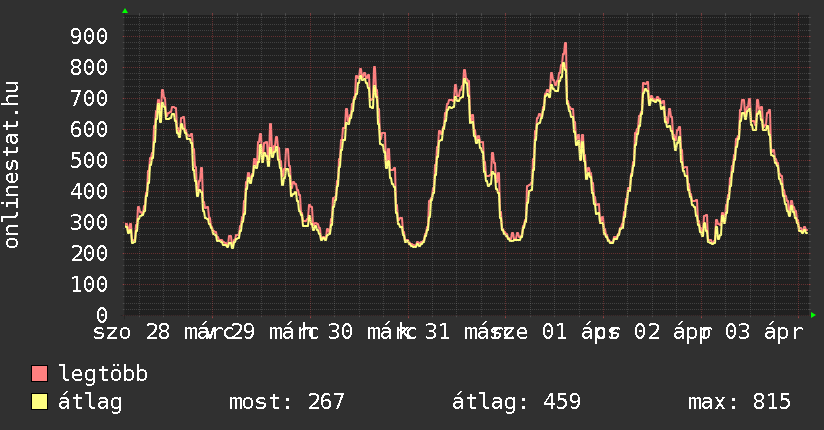The height and width of the screenshot is (430, 824).
Task: Click the 'most: 267' current value
Action: click(x=286, y=402)
